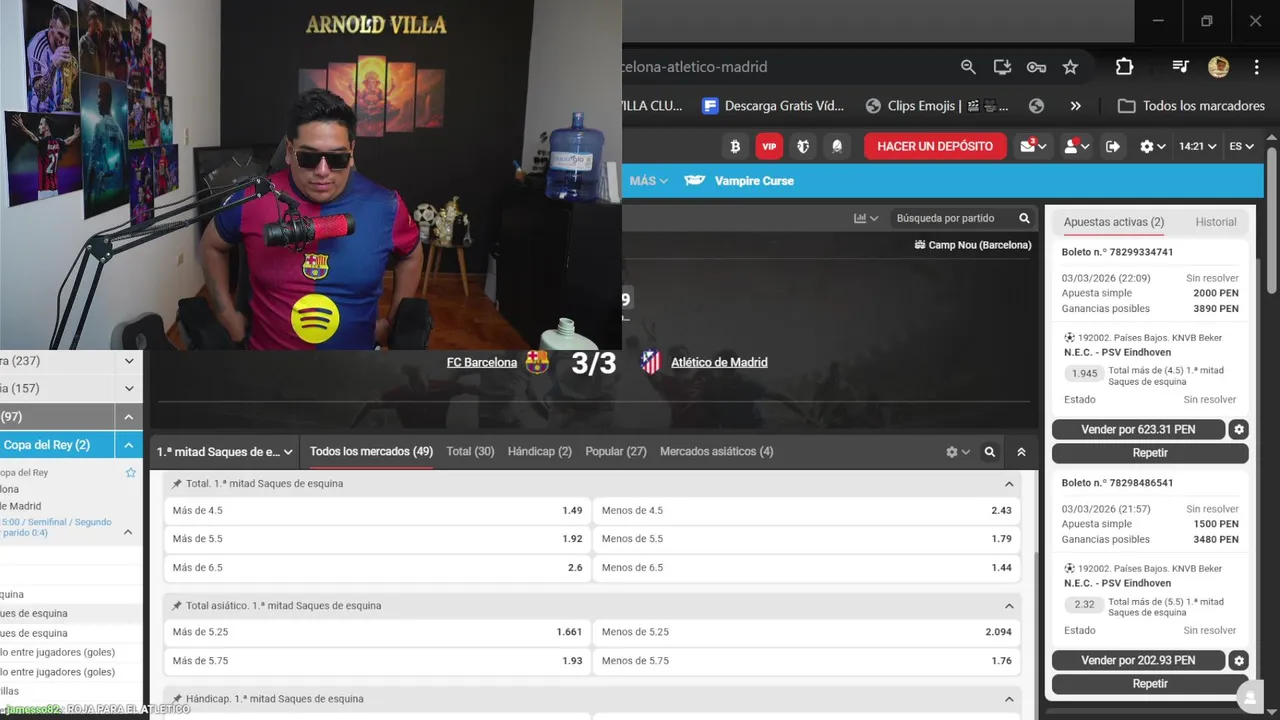Switch to Hándicap (2) tab
This screenshot has height=720, width=1280.
click(540, 452)
